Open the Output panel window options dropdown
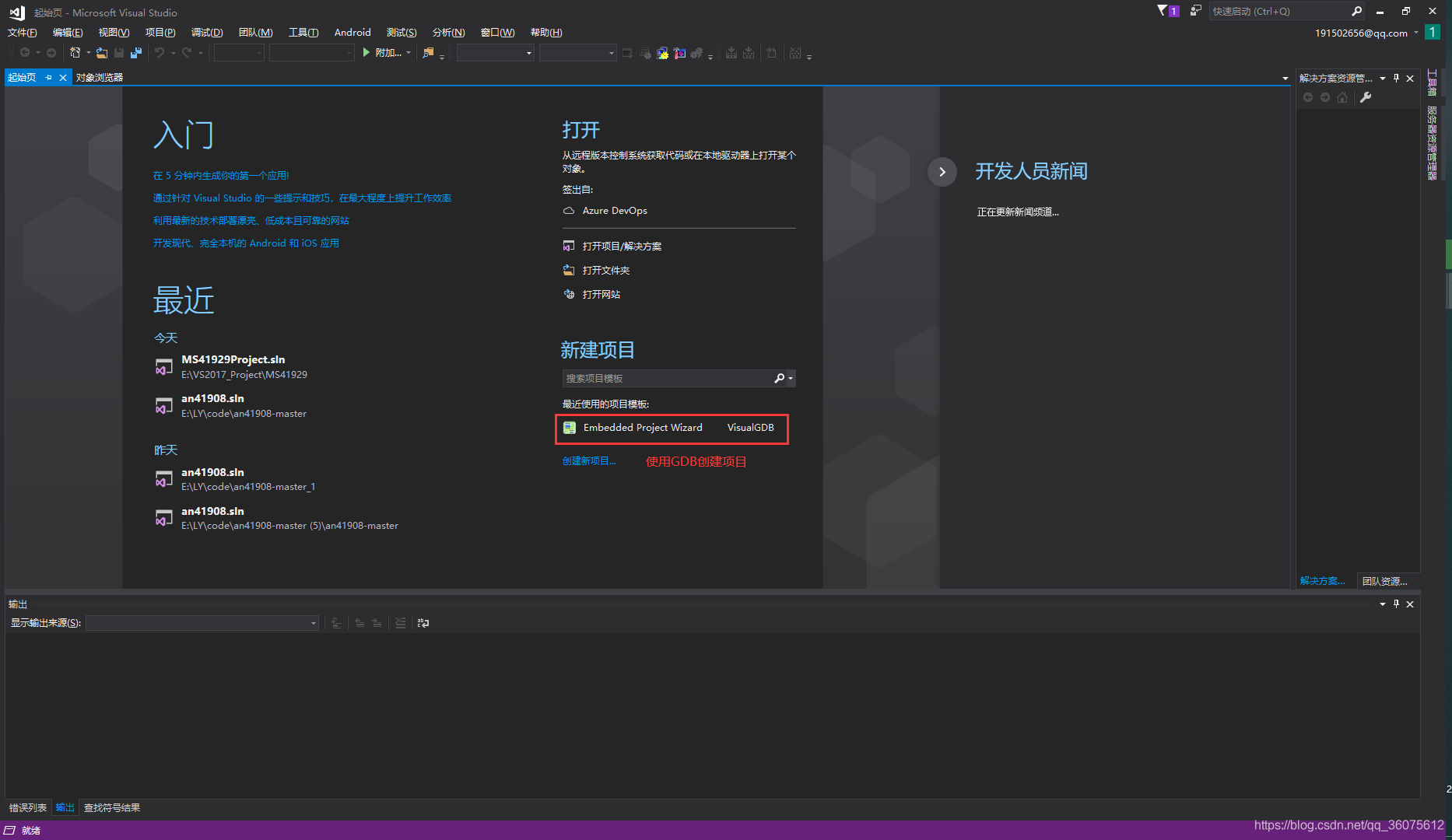 pos(1383,604)
